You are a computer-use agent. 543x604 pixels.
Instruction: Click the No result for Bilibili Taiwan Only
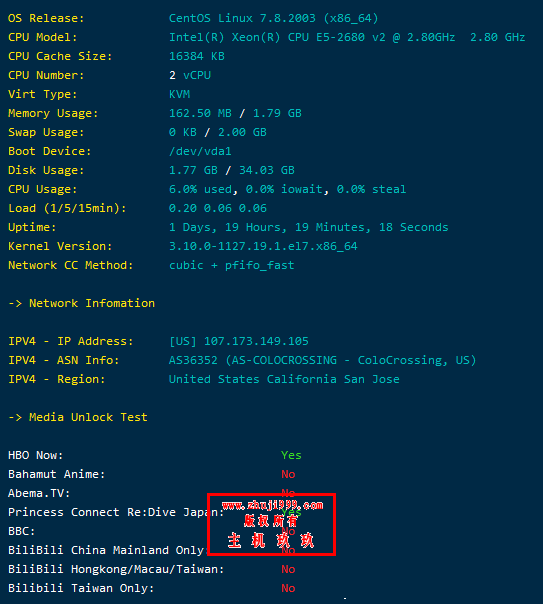(x=288, y=588)
